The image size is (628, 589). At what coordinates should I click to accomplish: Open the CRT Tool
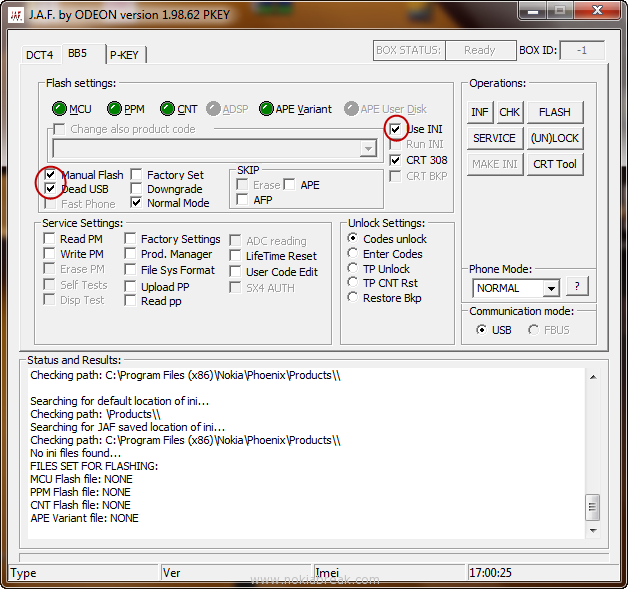click(x=555, y=164)
